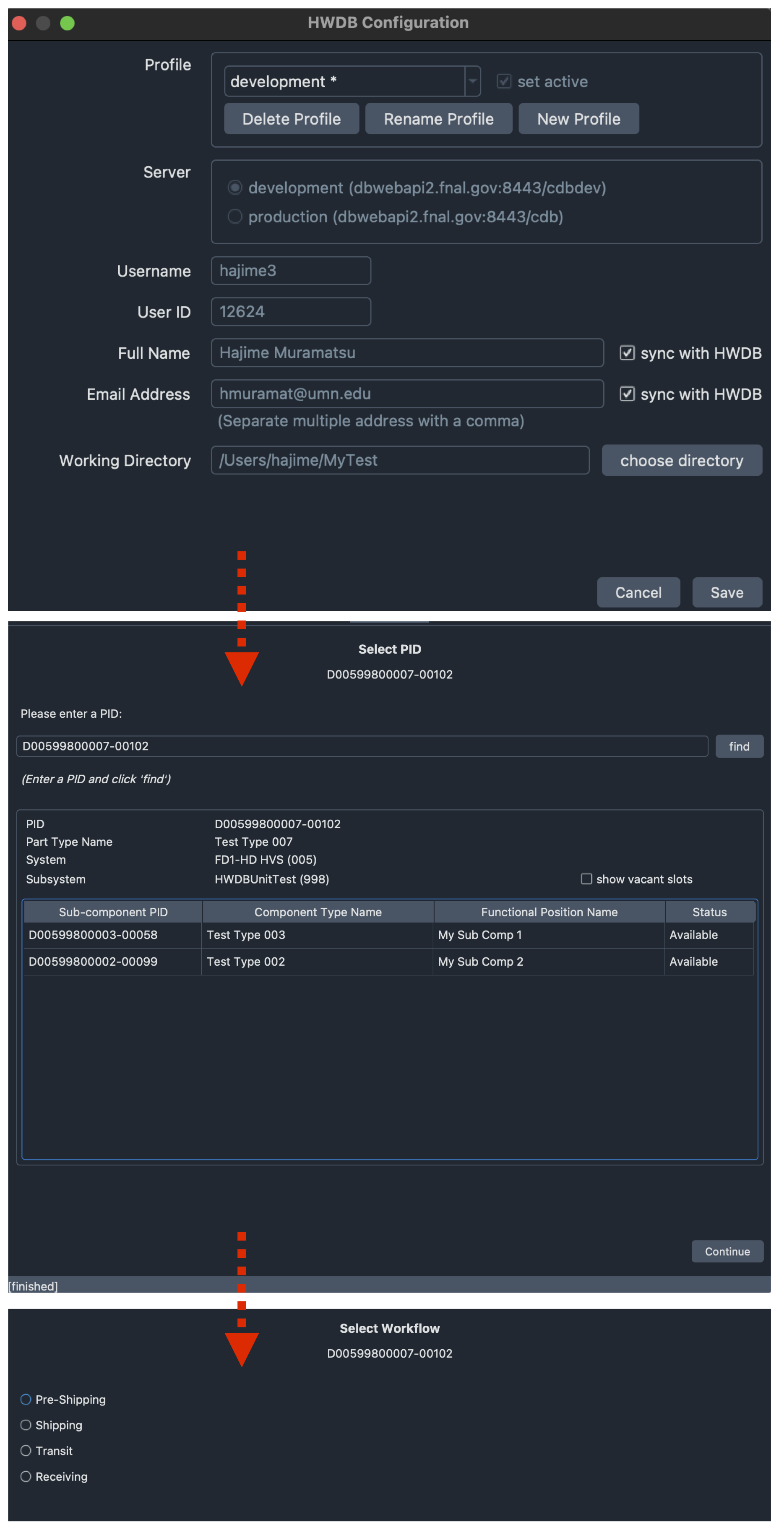
Task: Click the Delete Profile button
Action: [292, 119]
